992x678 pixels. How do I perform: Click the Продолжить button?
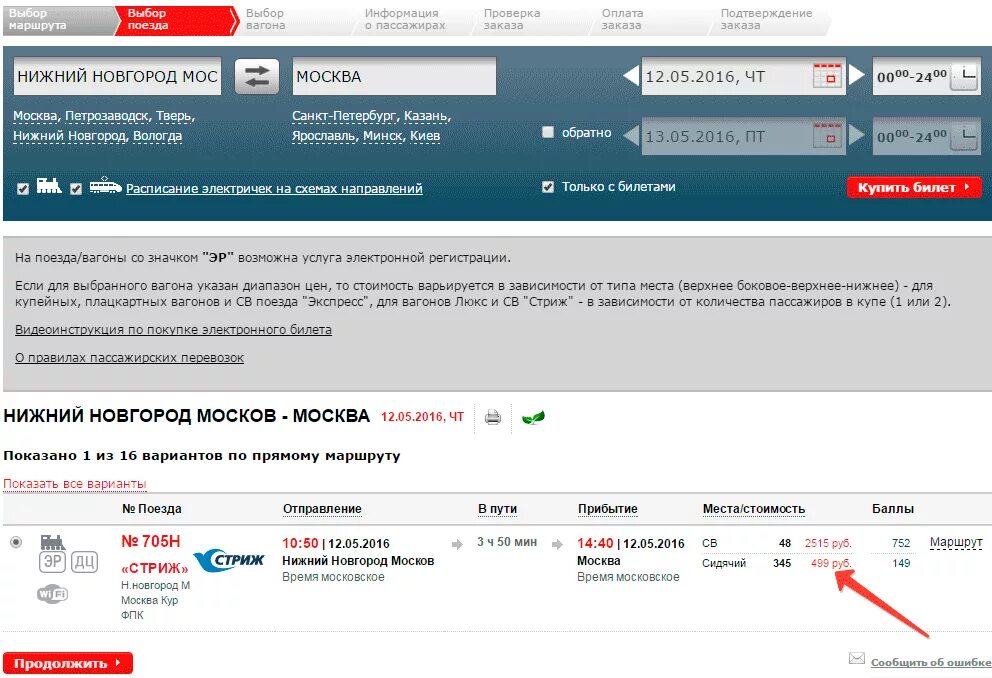point(68,663)
